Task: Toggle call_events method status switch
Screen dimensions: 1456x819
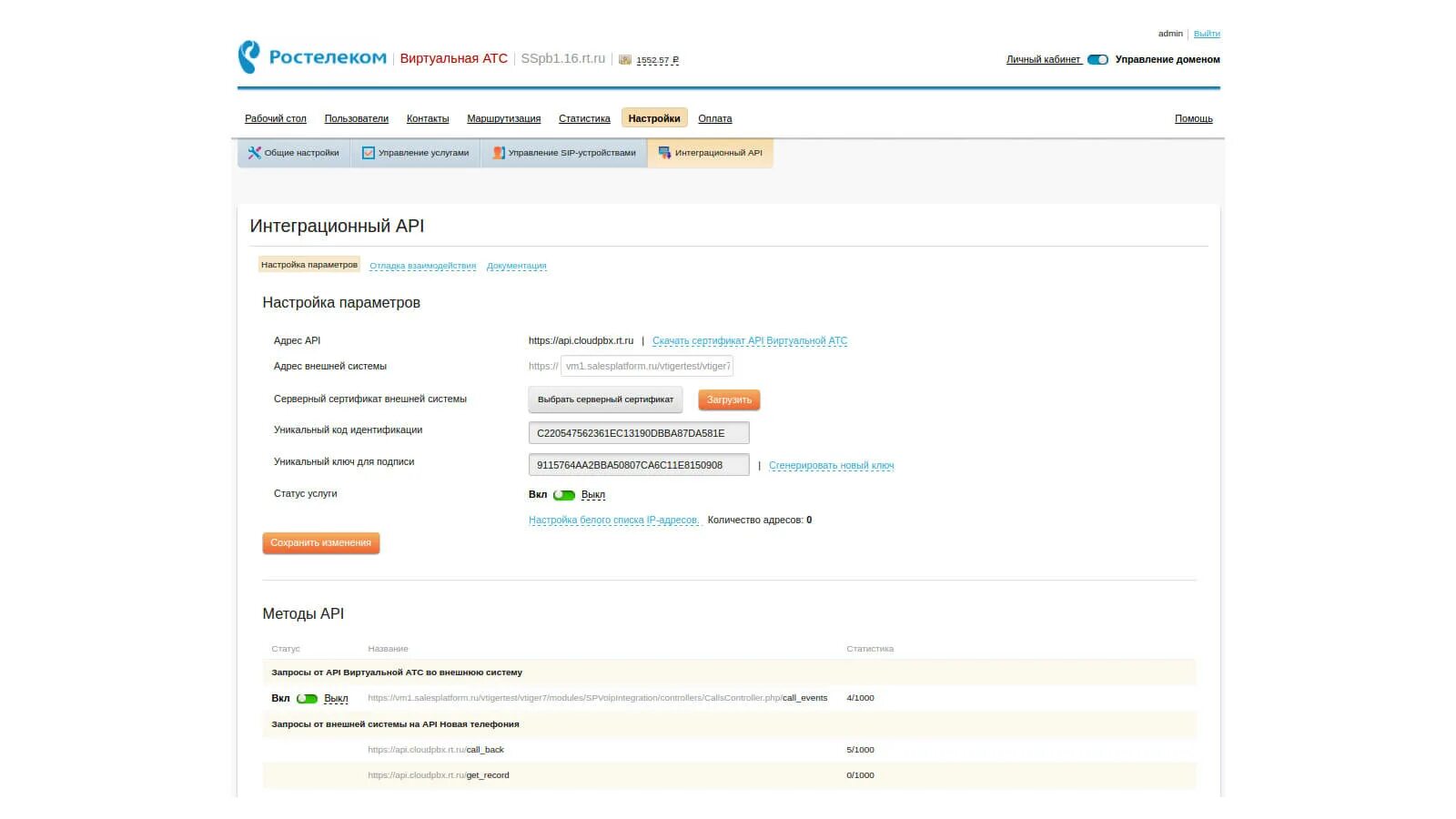Action: click(307, 699)
